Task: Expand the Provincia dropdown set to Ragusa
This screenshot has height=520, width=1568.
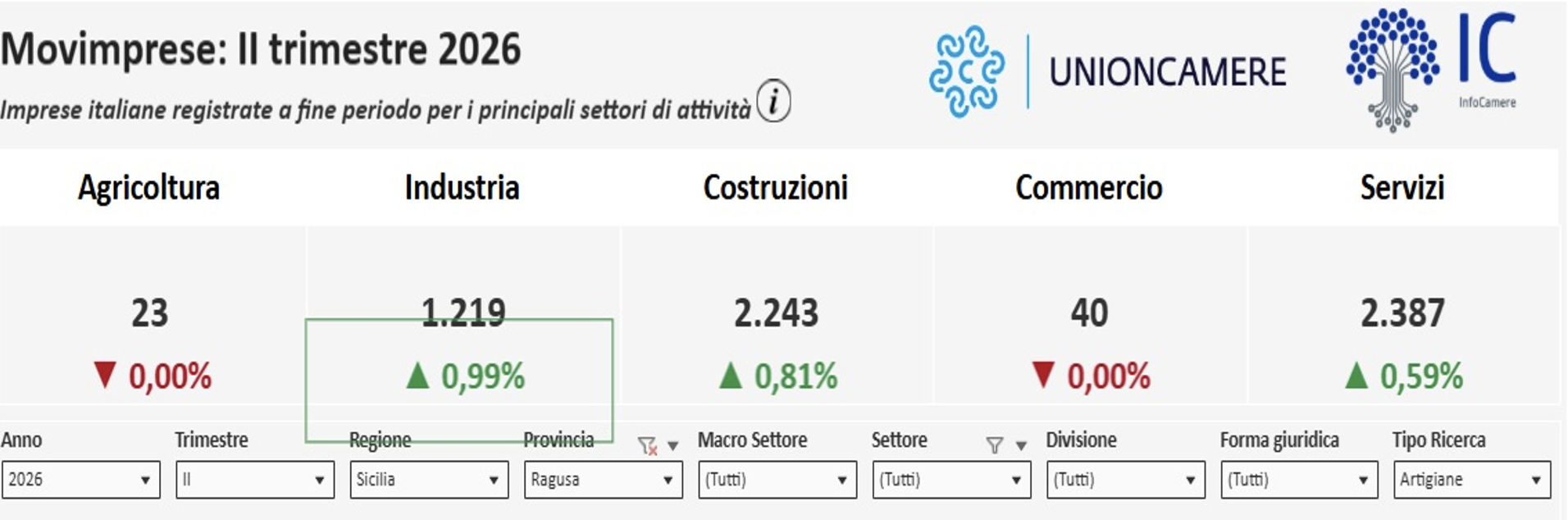Action: tap(603, 480)
